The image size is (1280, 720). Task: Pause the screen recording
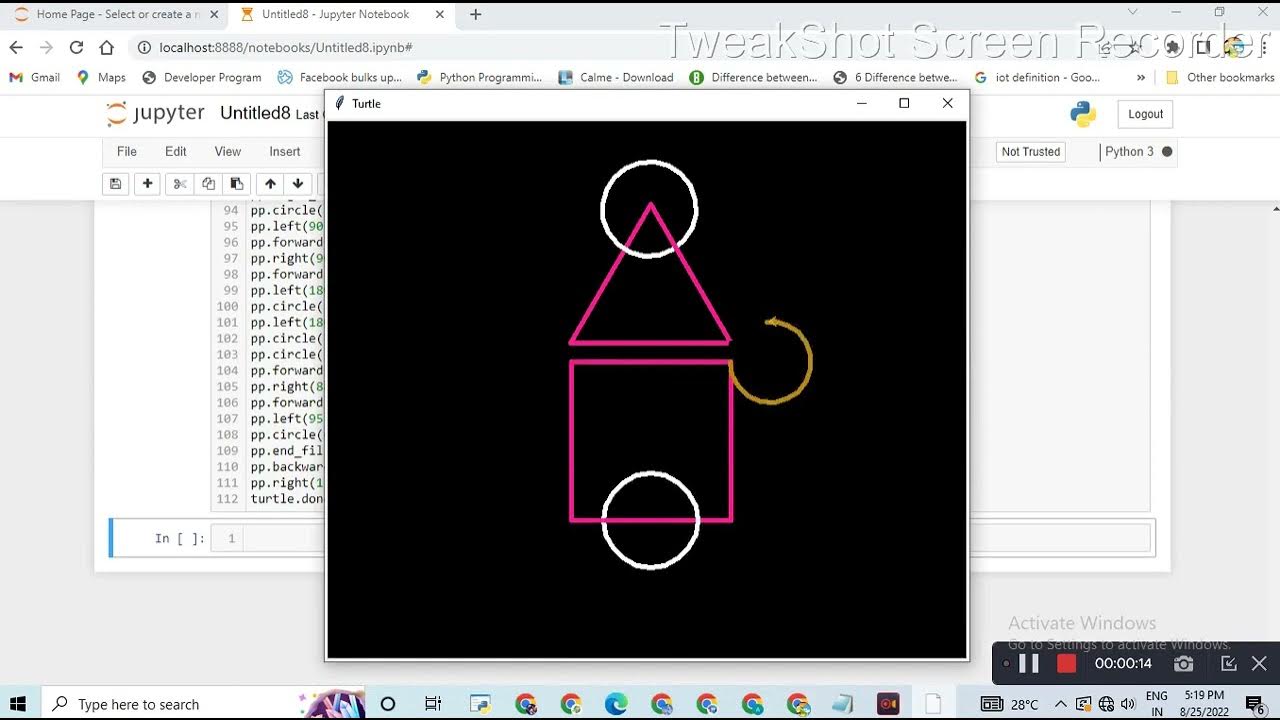pyautogui.click(x=1029, y=663)
